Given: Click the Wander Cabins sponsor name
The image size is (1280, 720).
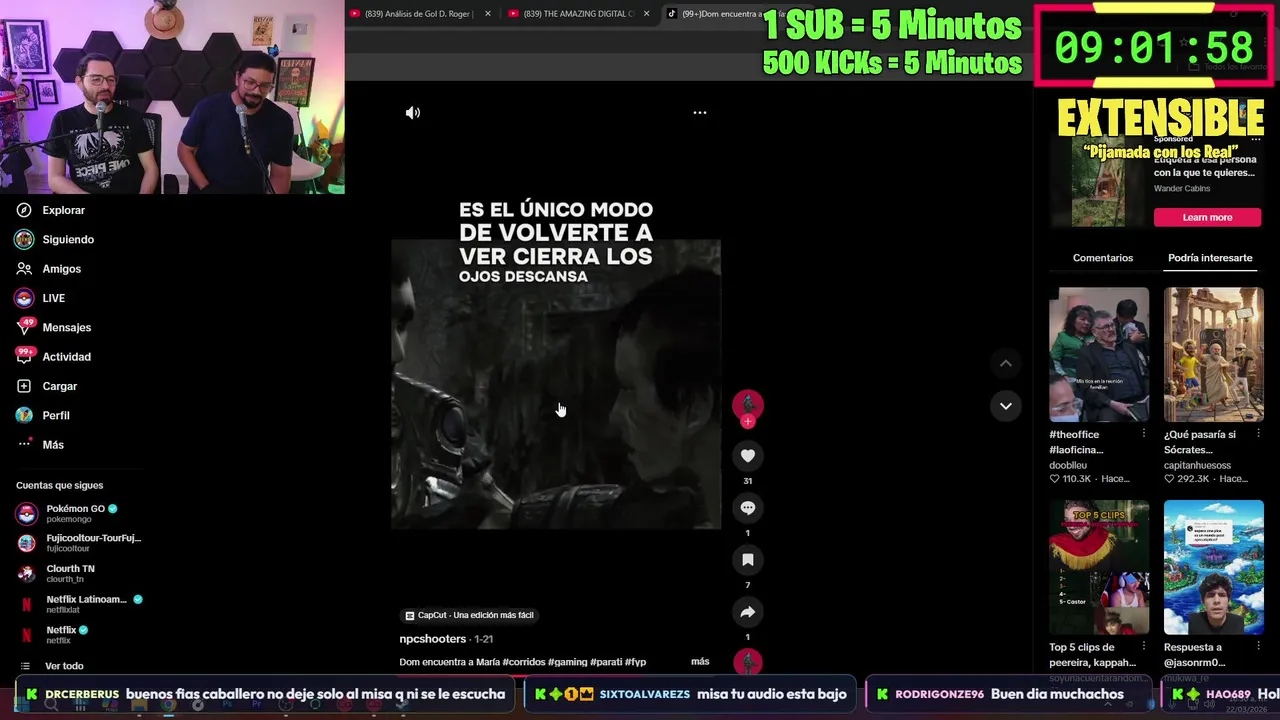Looking at the screenshot, I should coord(1182,188).
